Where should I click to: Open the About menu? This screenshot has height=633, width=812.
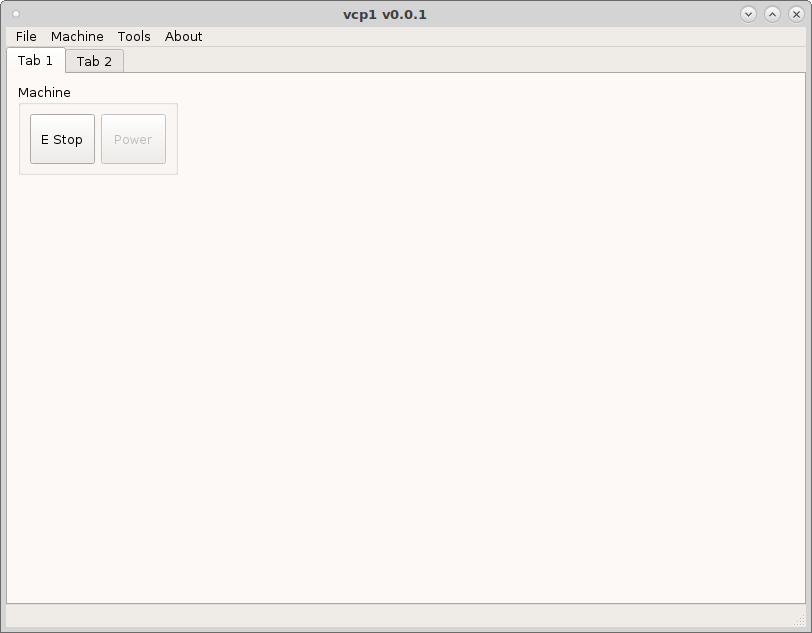click(x=183, y=36)
